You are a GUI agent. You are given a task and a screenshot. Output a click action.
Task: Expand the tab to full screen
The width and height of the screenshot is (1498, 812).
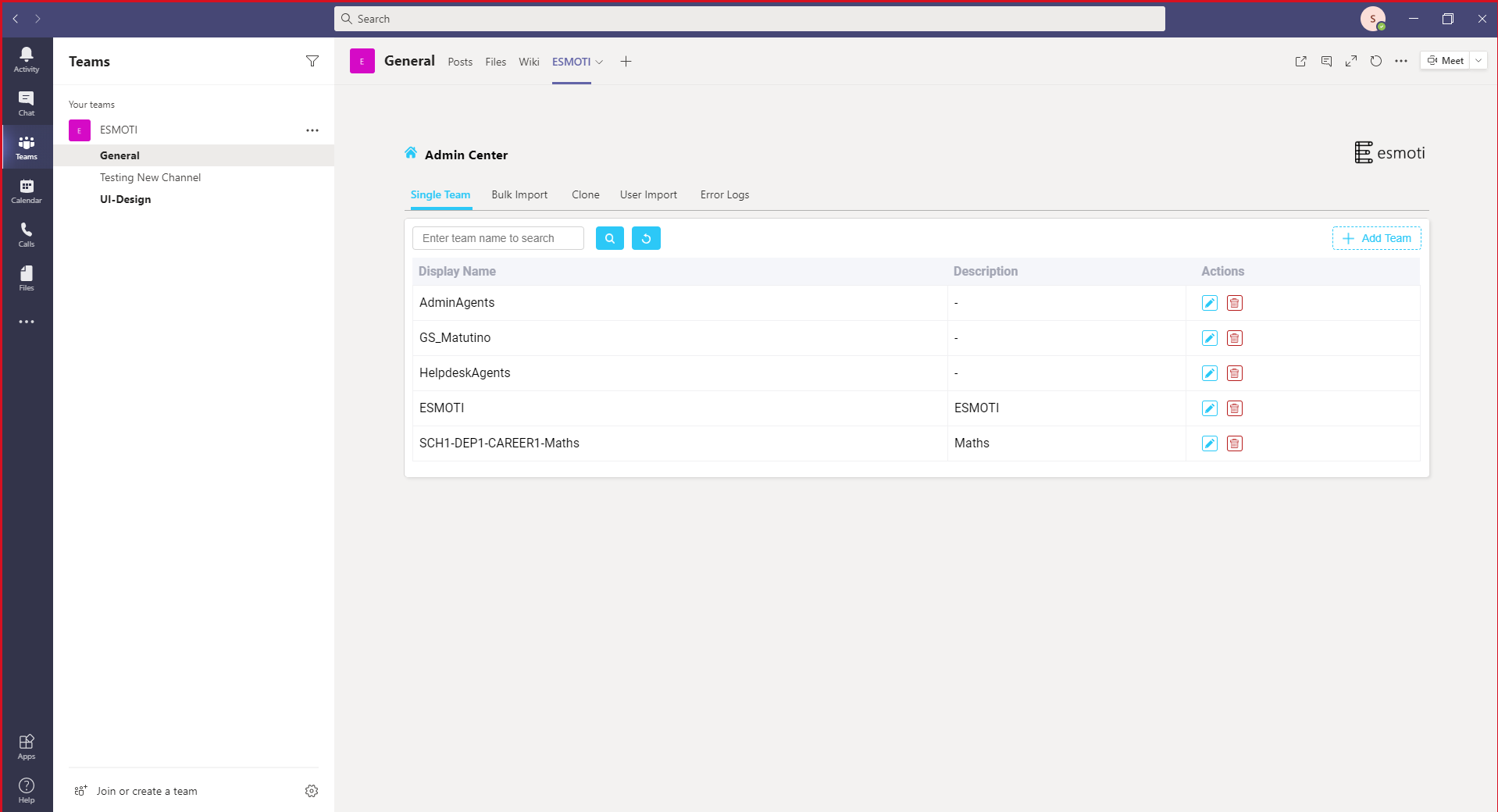click(x=1351, y=61)
